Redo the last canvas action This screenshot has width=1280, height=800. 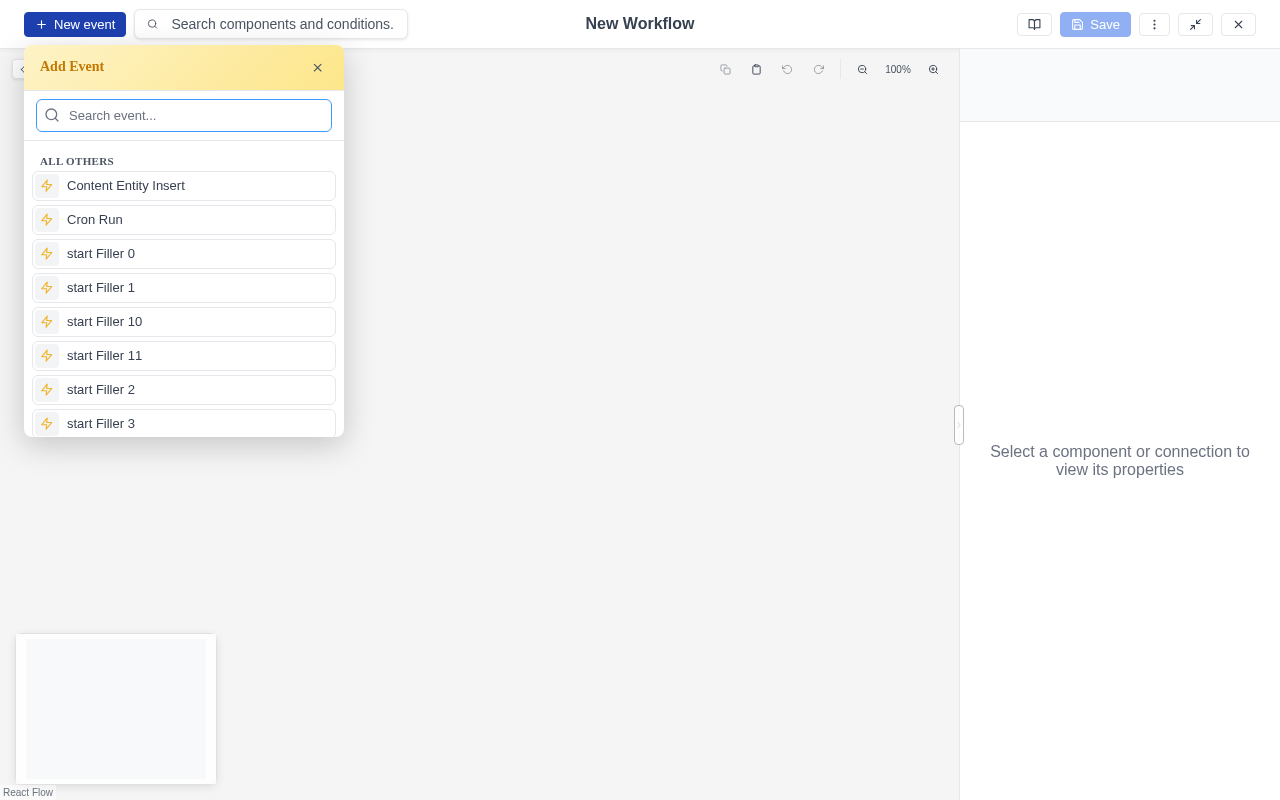pyautogui.click(x=818, y=69)
